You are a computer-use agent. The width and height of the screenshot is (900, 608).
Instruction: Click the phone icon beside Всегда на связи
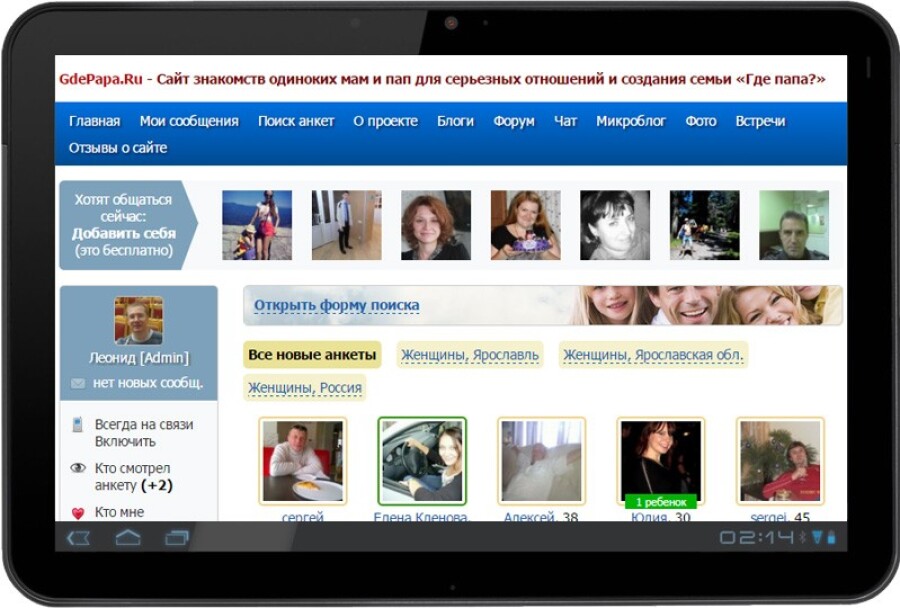click(x=78, y=425)
